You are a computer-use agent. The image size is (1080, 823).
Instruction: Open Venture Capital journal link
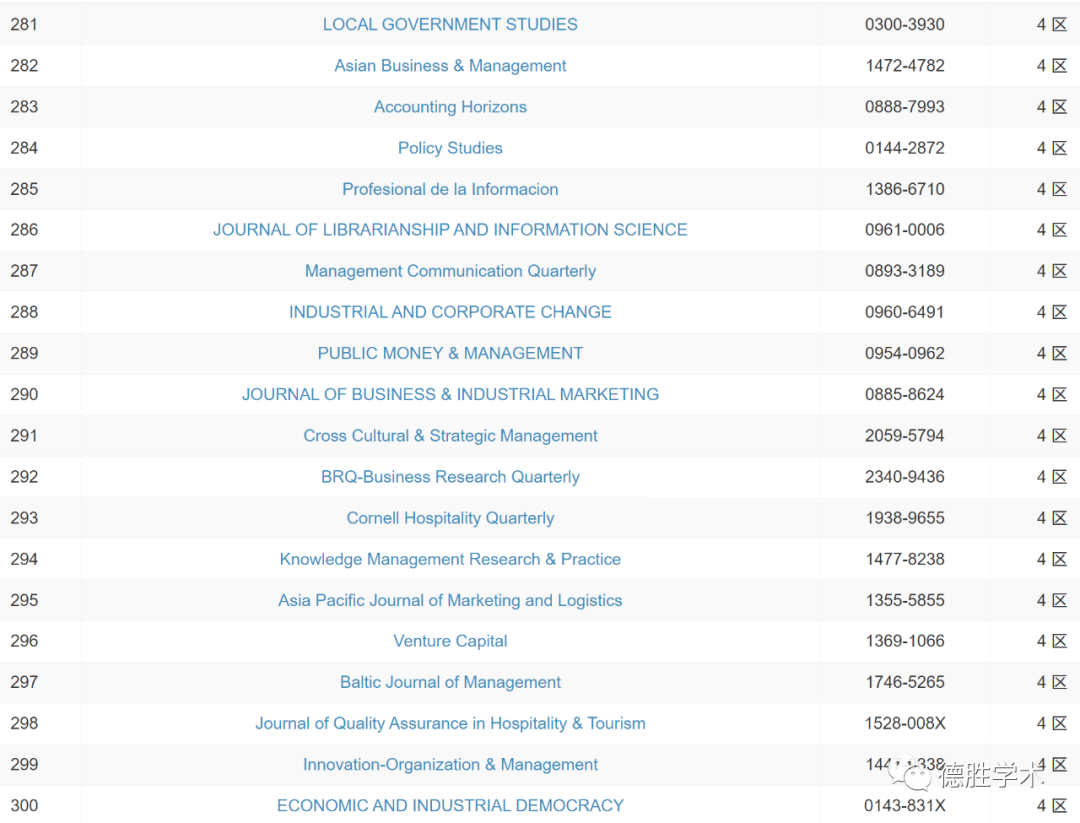point(450,641)
